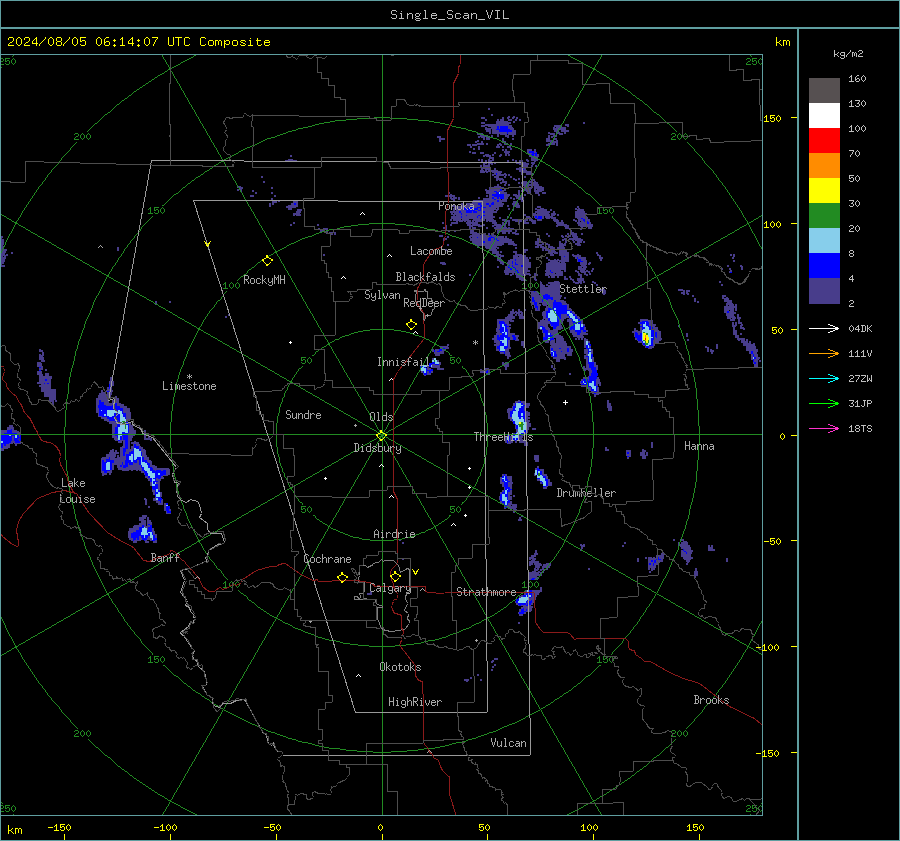Click the yellow diamond marker above Calgary
The image size is (900, 841).
tap(395, 576)
